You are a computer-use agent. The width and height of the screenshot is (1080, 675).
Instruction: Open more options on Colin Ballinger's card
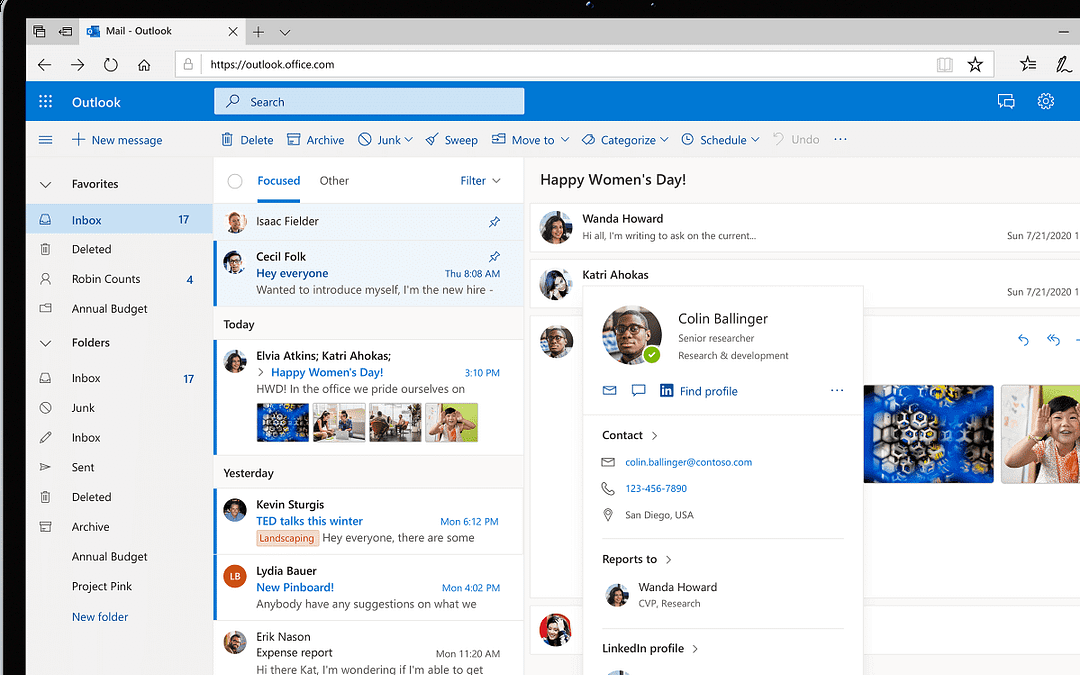click(837, 391)
